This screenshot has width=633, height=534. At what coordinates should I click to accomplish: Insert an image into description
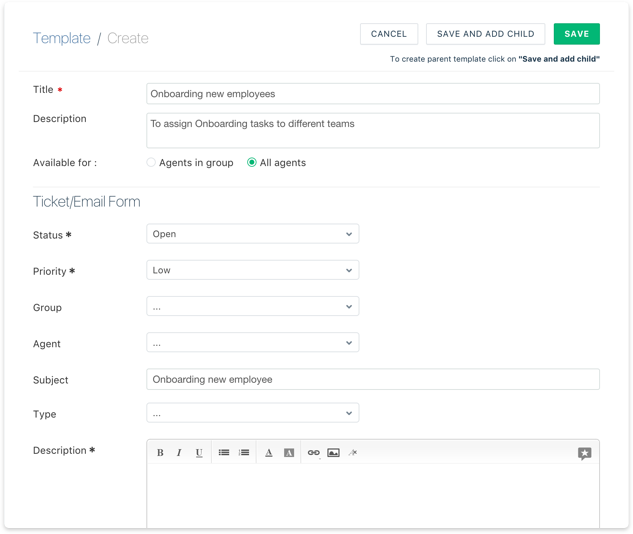pyautogui.click(x=333, y=453)
